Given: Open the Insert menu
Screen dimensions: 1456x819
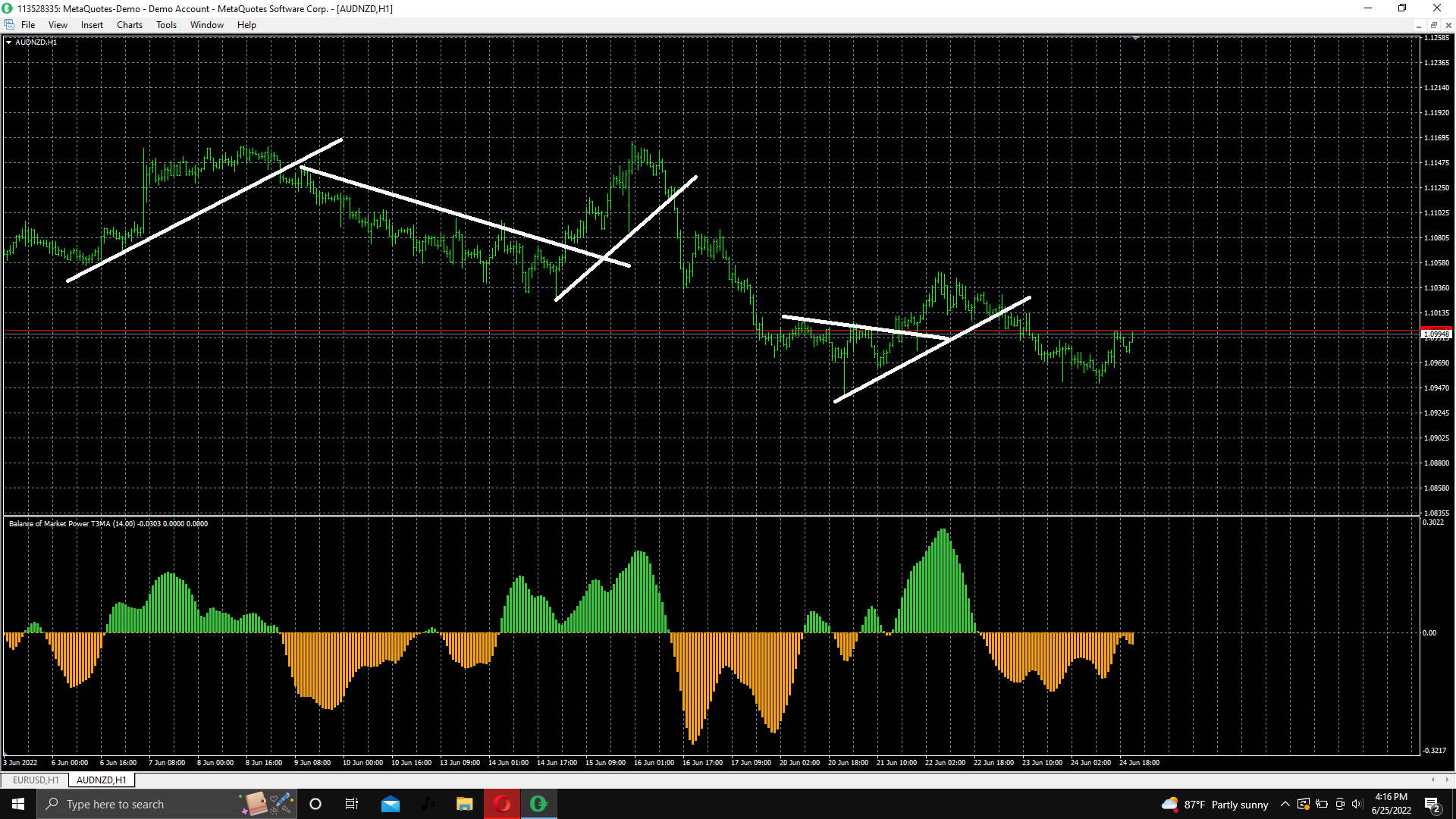Looking at the screenshot, I should pyautogui.click(x=92, y=25).
